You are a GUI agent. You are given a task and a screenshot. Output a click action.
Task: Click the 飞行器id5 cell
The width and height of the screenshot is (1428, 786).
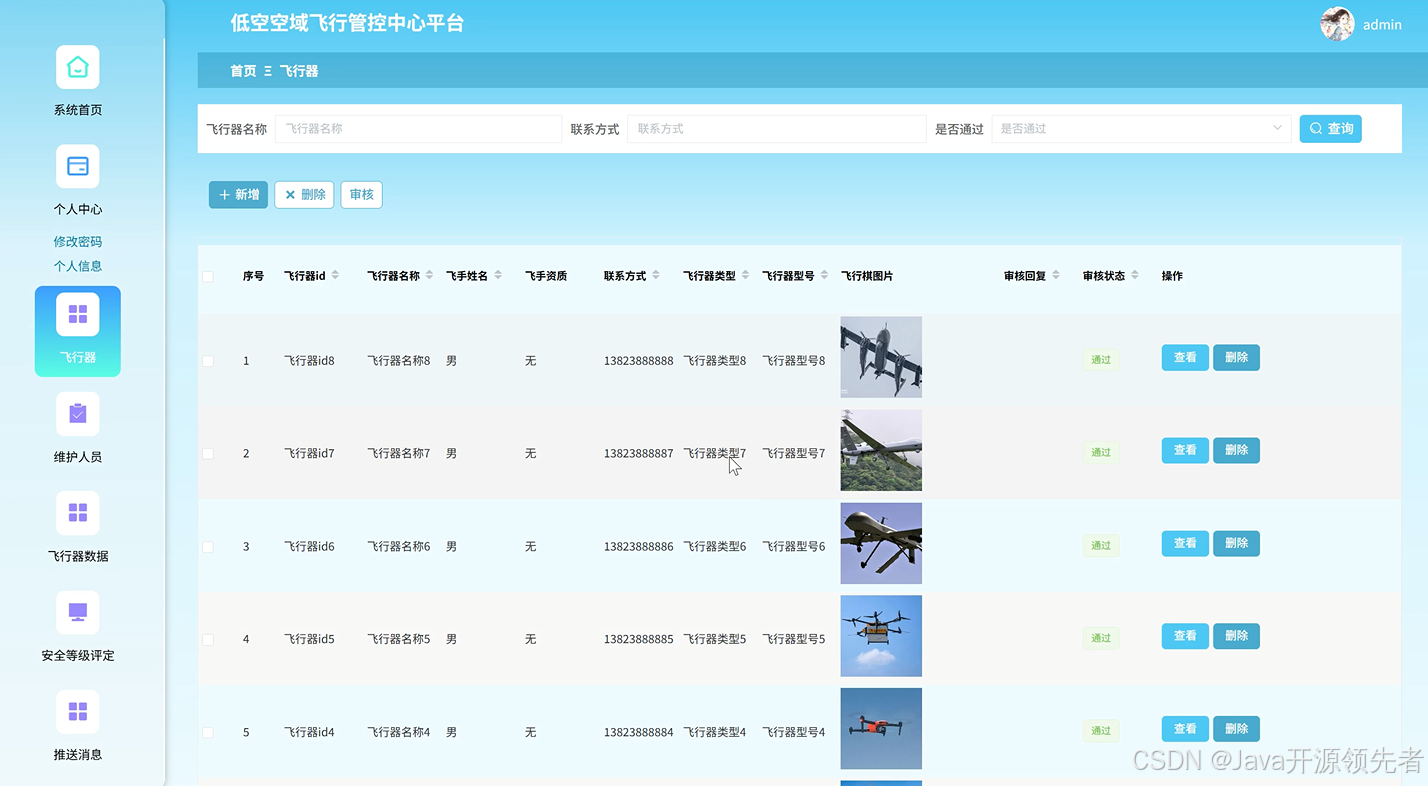coord(309,639)
